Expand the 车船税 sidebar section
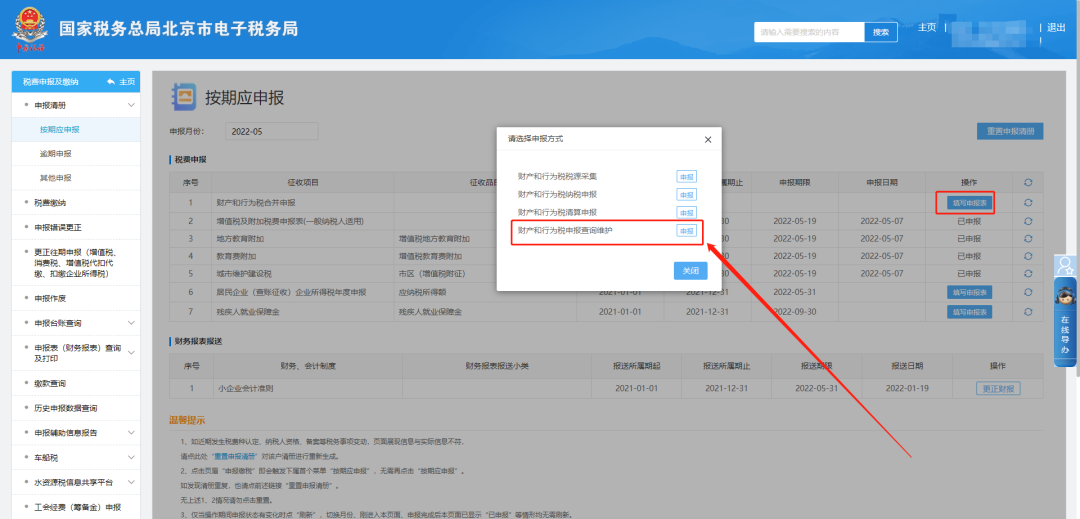This screenshot has height=519, width=1080. pyautogui.click(x=131, y=457)
